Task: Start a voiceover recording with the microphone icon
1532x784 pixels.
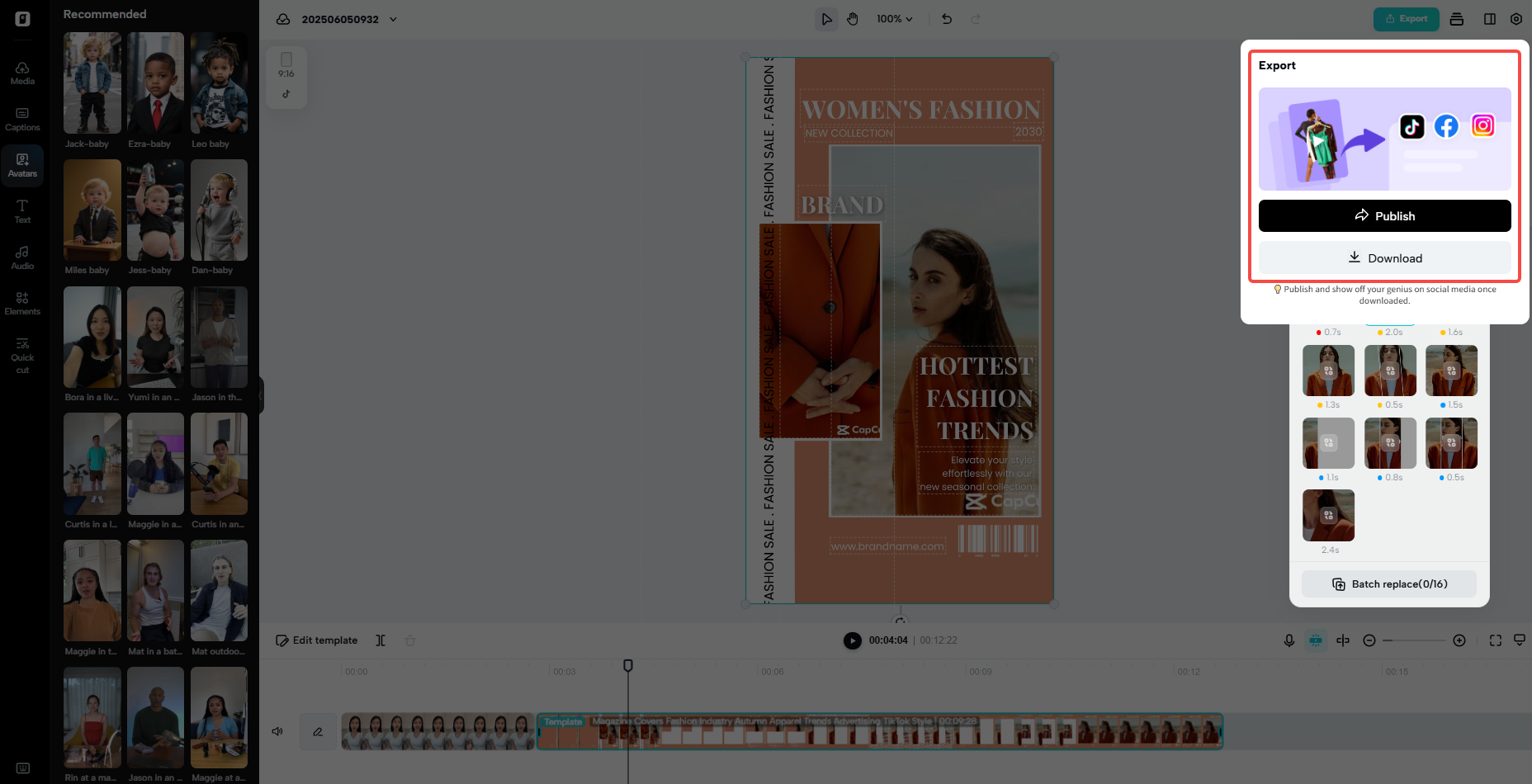Action: click(1290, 640)
